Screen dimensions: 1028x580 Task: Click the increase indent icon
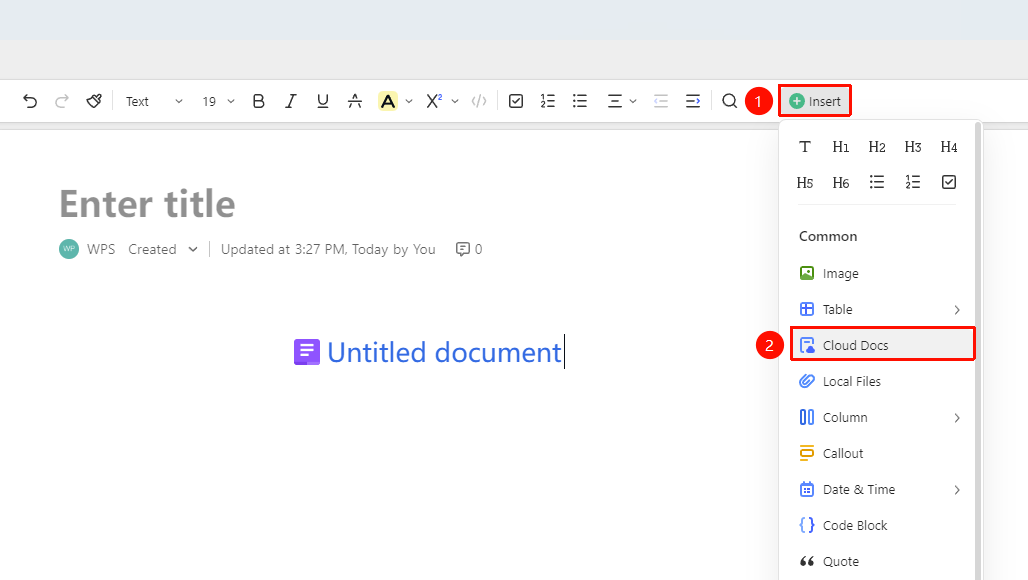[693, 101]
